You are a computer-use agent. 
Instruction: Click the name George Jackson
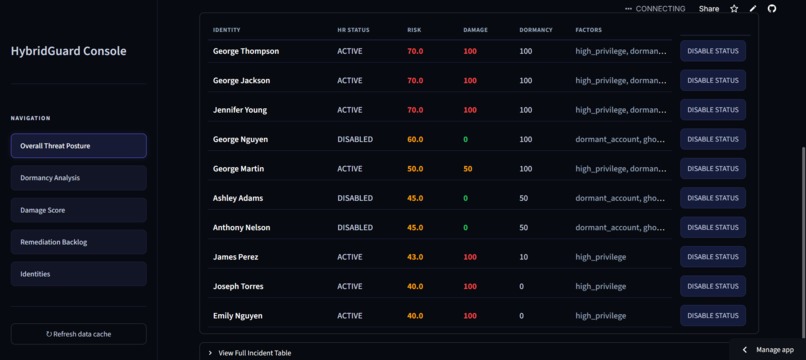click(x=241, y=81)
